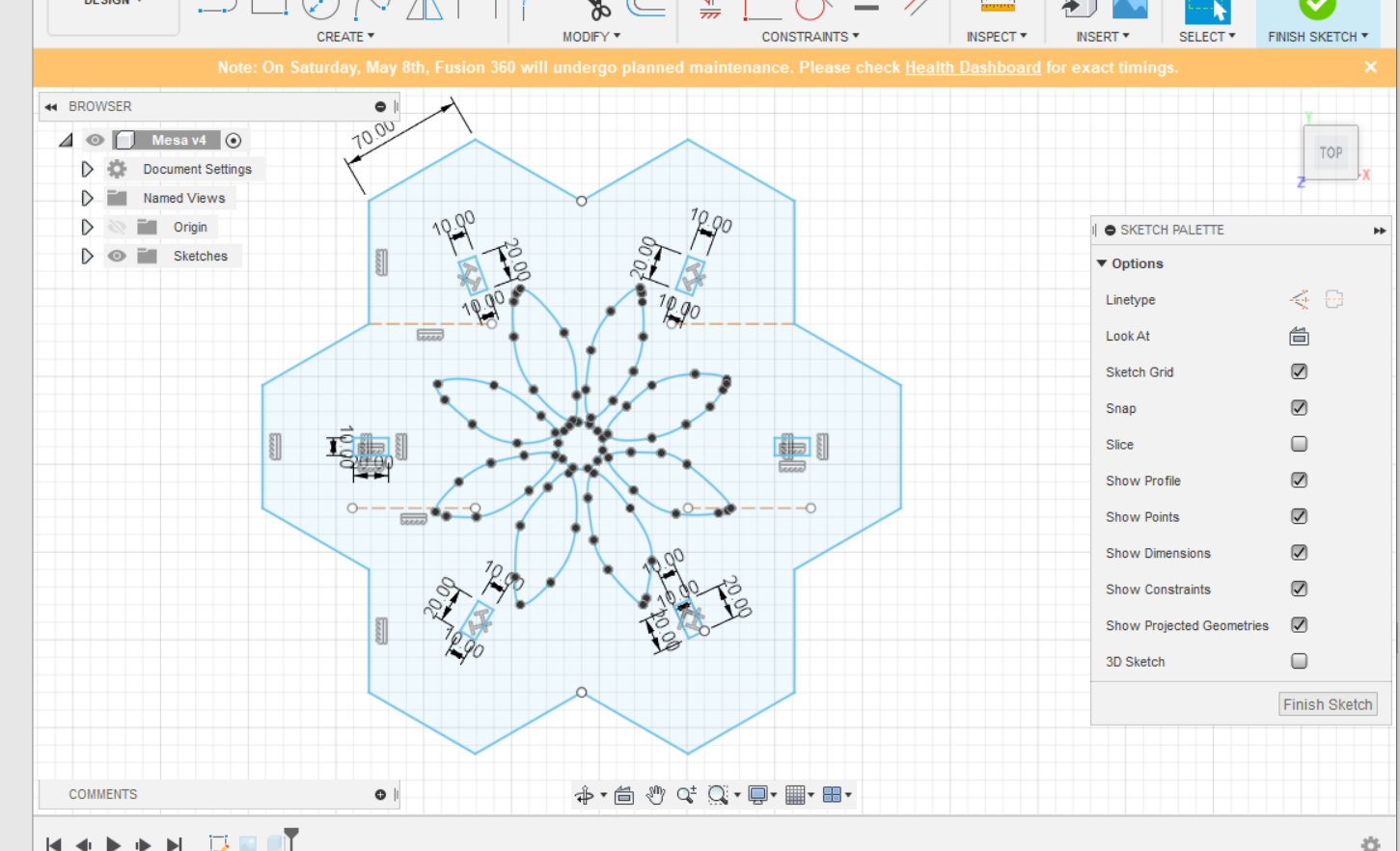This screenshot has height=851, width=1400.
Task: Activate the Select cursor tool icon
Action: tap(1207, 10)
